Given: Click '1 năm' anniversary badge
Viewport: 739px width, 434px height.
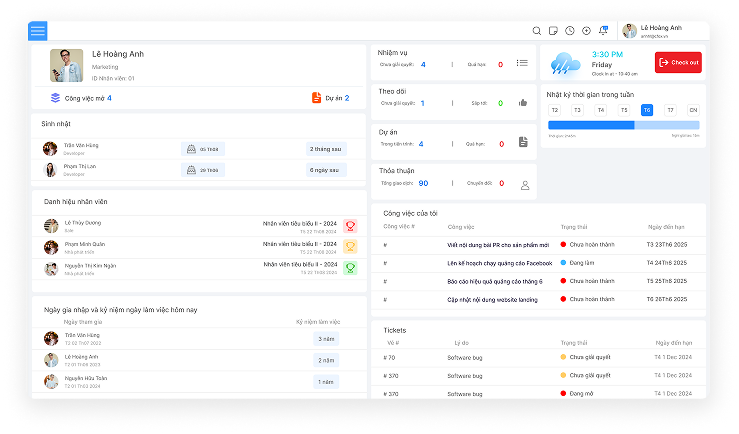Looking at the screenshot, I should click(x=326, y=382).
